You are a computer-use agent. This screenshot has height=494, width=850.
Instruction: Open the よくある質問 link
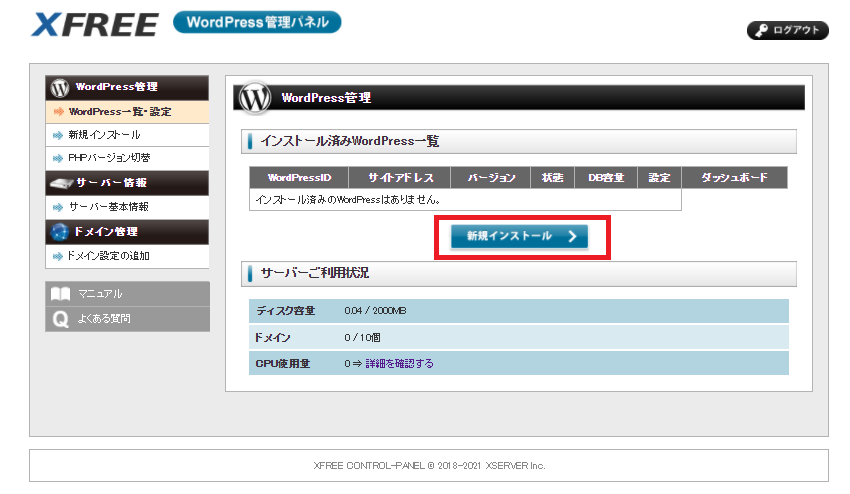127,319
